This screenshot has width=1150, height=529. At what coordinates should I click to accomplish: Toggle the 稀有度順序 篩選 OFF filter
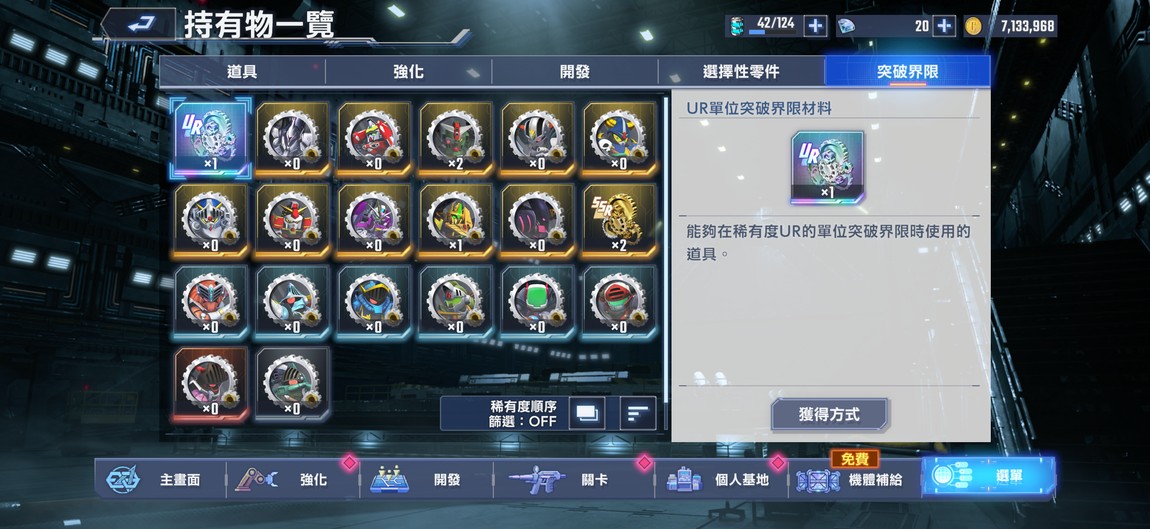click(x=523, y=414)
